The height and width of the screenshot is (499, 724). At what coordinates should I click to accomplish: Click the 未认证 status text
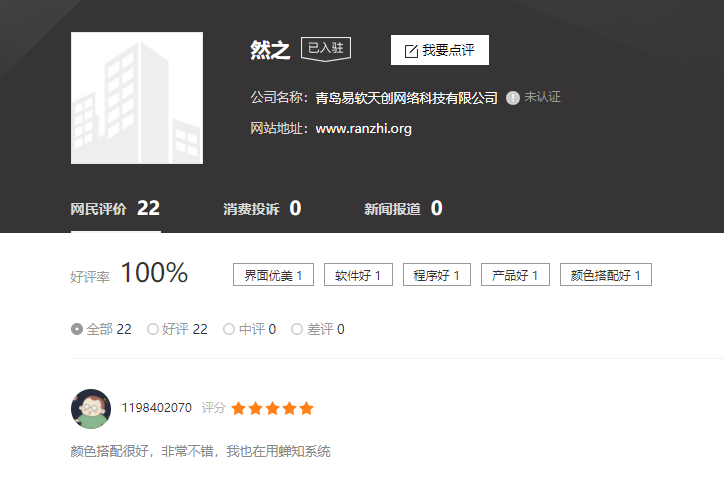[x=542, y=97]
